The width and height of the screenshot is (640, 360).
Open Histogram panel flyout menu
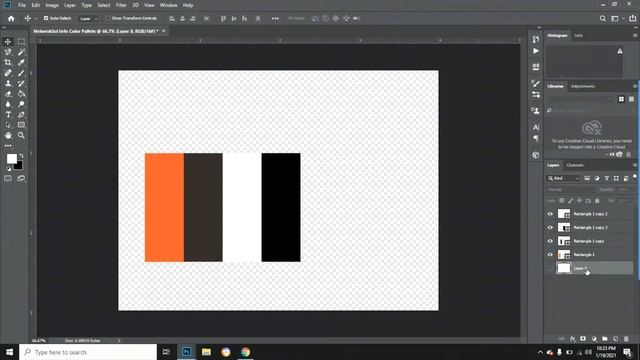pos(635,36)
